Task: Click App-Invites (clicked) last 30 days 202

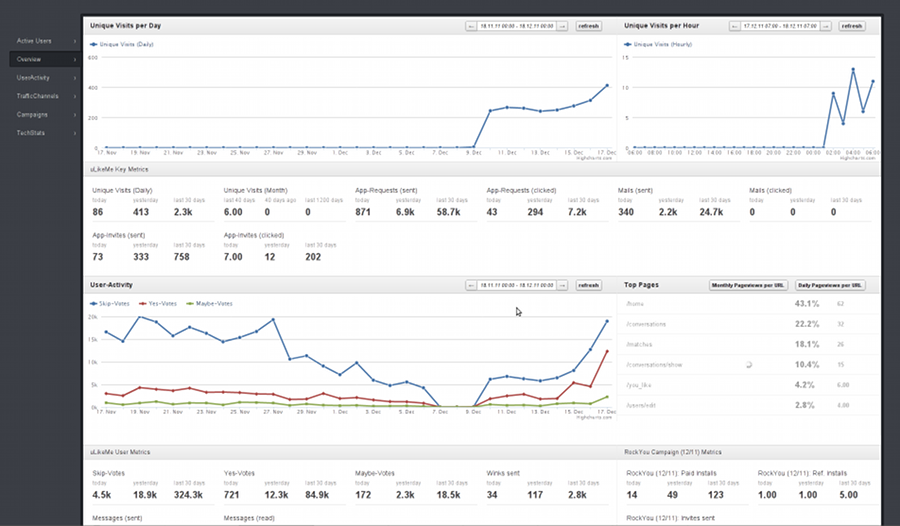Action: pyautogui.click(x=313, y=257)
